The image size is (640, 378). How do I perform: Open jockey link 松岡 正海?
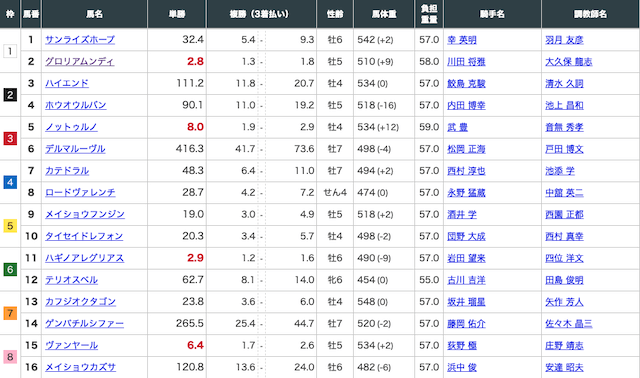466,149
